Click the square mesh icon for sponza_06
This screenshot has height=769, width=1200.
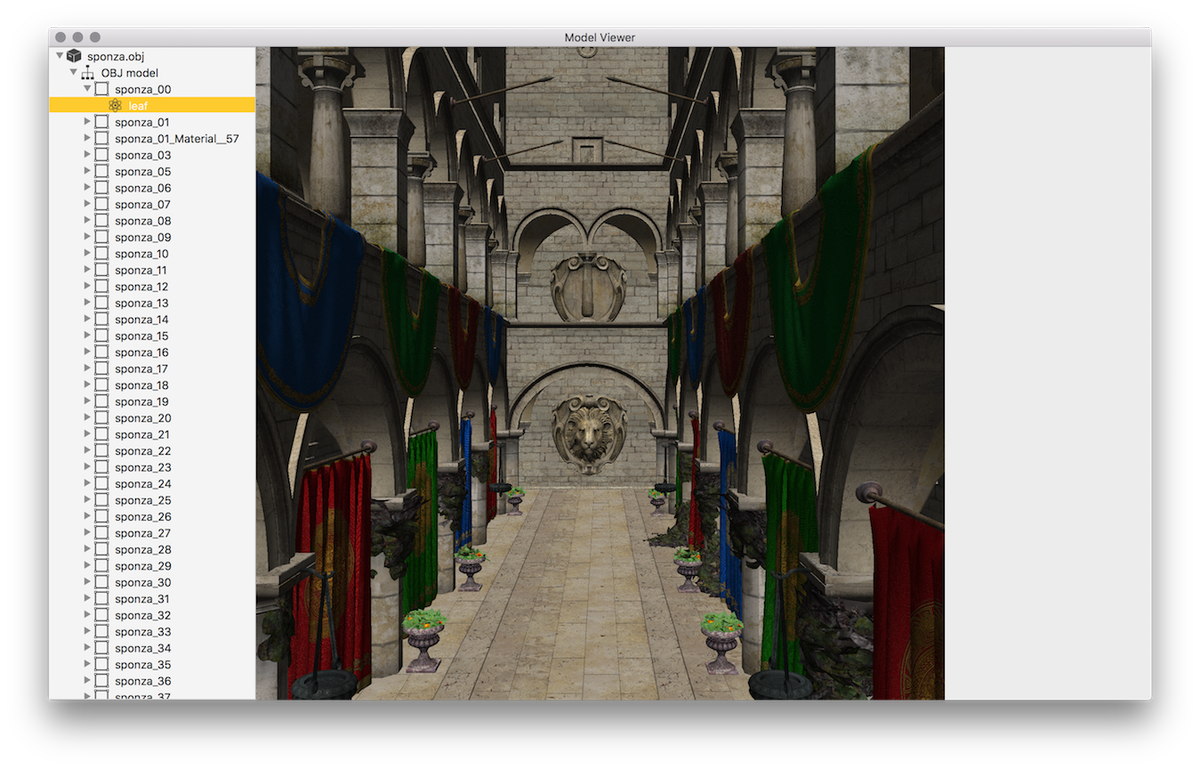tap(101, 188)
